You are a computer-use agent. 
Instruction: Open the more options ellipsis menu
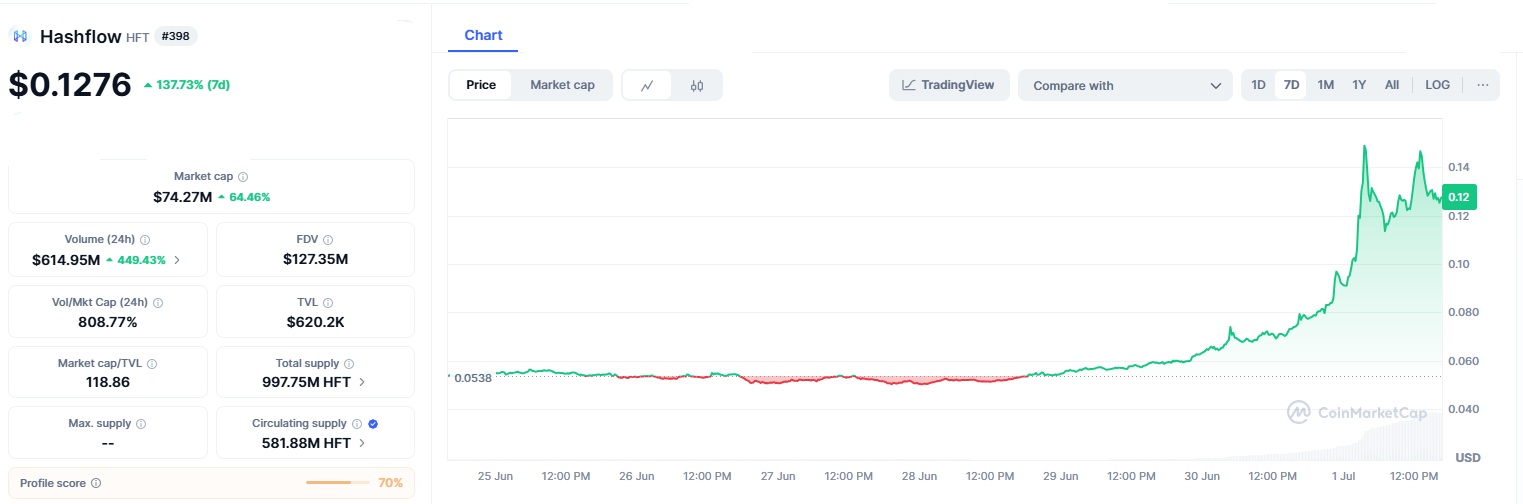(1482, 85)
